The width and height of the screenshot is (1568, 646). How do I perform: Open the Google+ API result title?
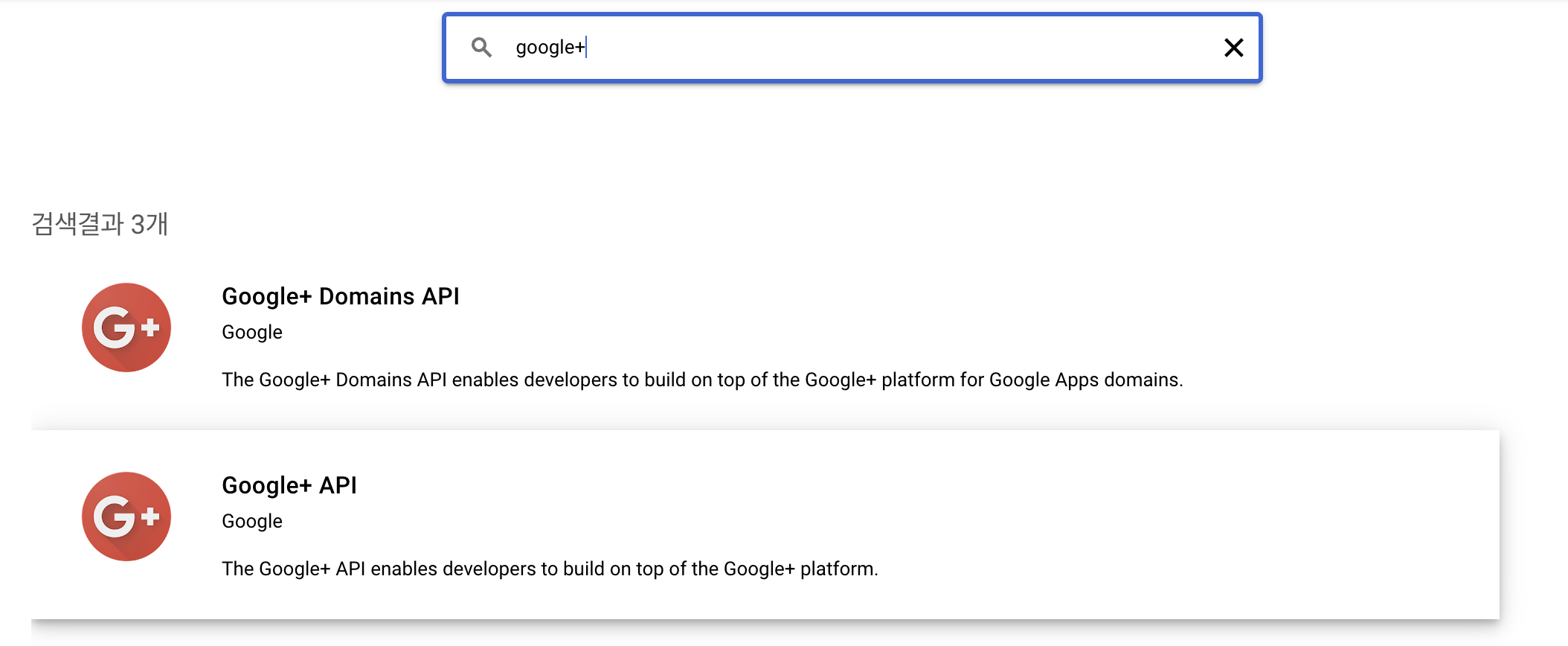click(289, 485)
